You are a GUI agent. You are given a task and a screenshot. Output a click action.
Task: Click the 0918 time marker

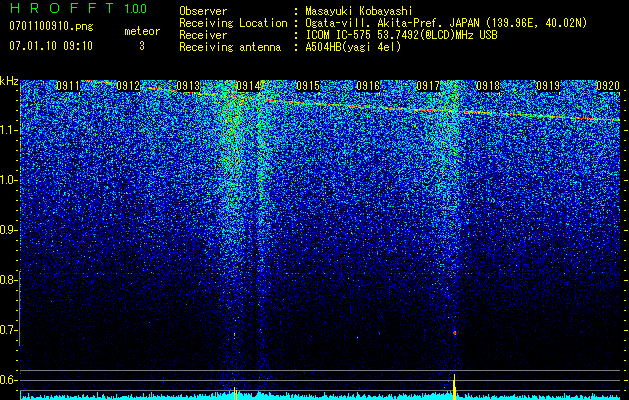point(488,86)
